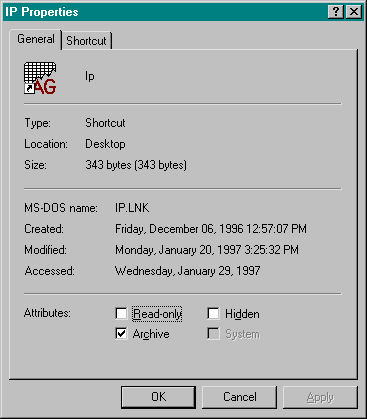Click the question mark help button in title bar
This screenshot has width=367, height=419.
click(x=336, y=12)
